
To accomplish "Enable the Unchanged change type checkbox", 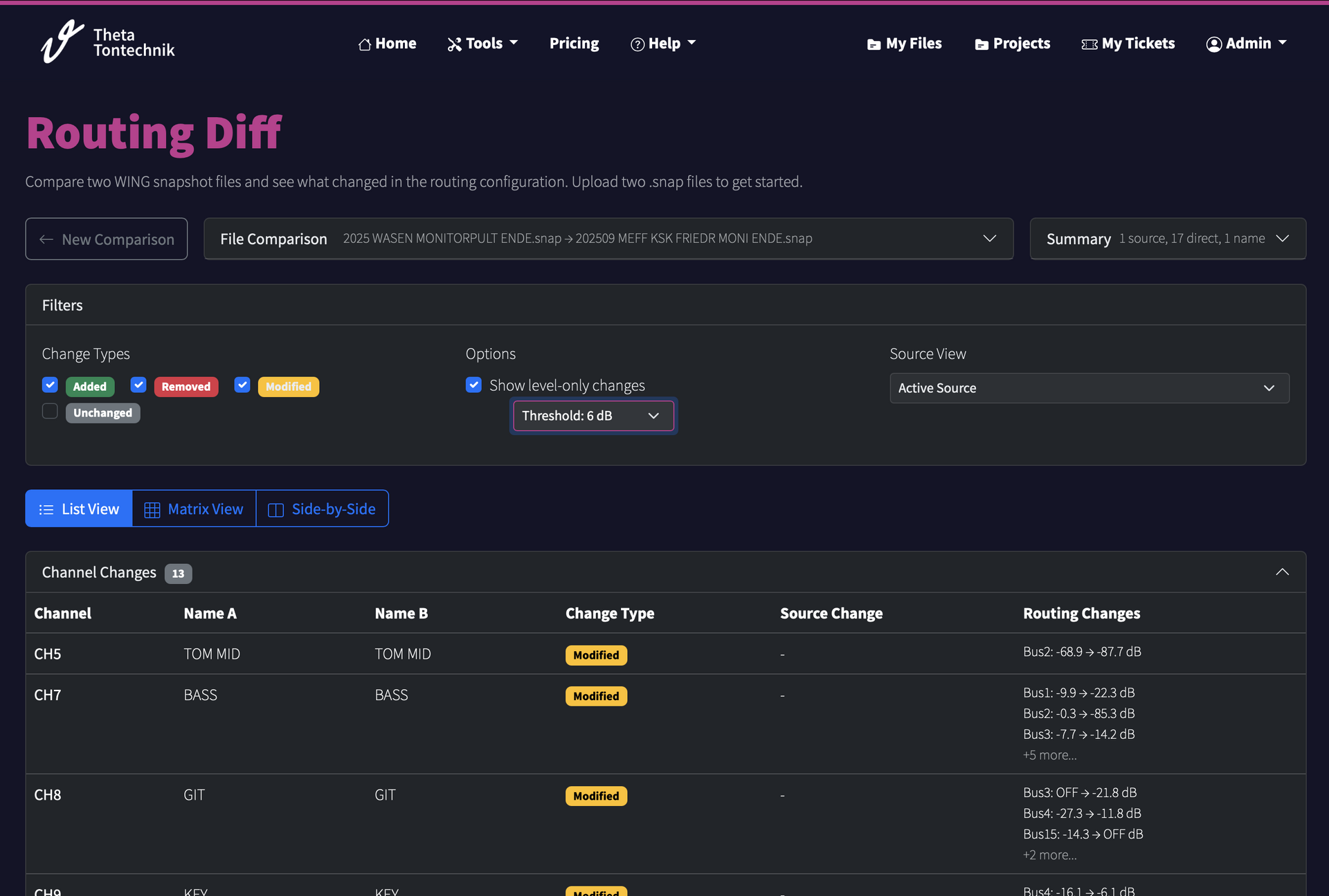I will 50,411.
